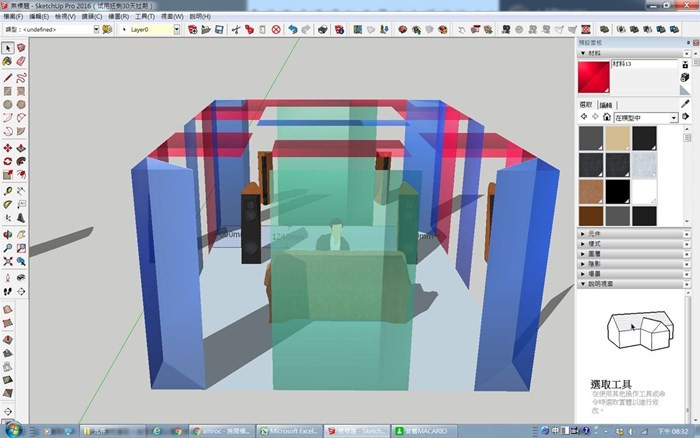Select the Paint Bucket tool
Screen dimensions: 700x438
click(8, 62)
